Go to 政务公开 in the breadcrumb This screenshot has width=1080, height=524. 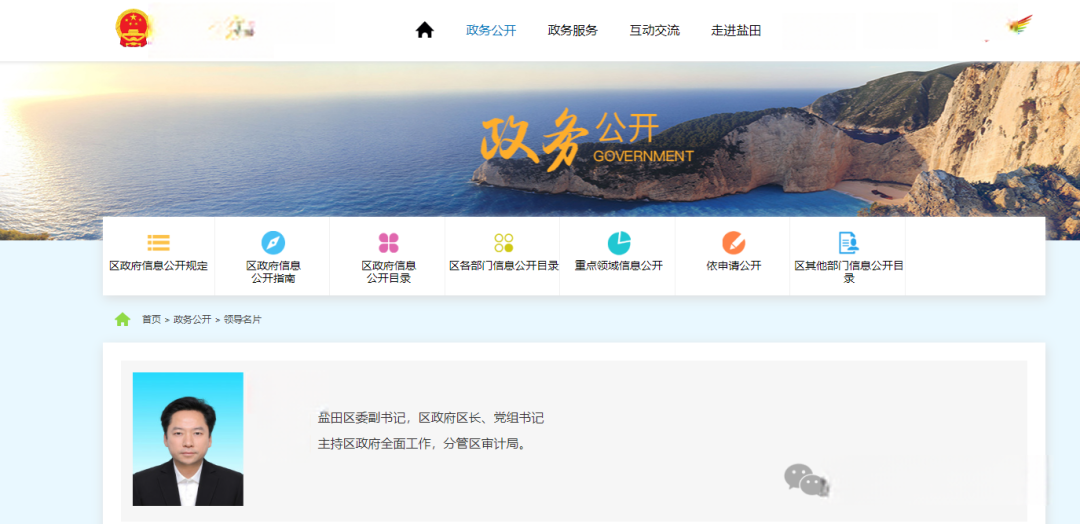192,319
